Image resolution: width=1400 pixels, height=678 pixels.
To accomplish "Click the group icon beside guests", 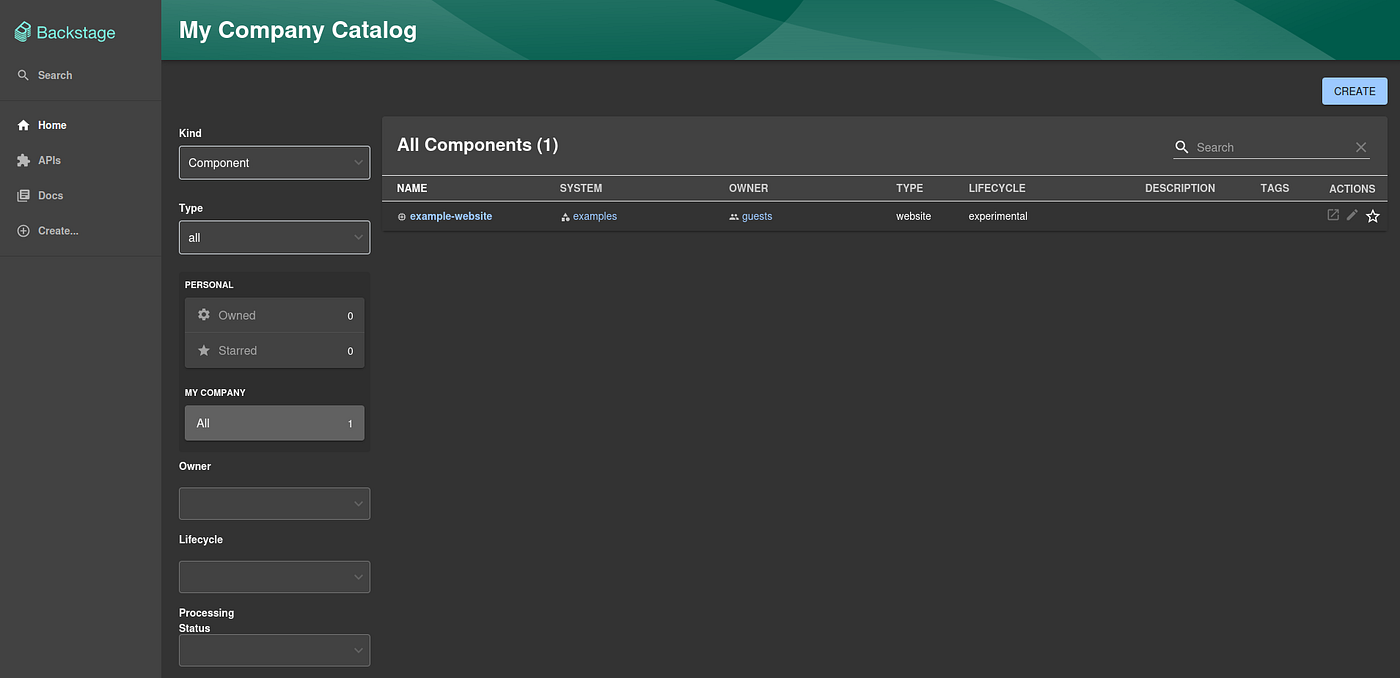I will click(734, 217).
